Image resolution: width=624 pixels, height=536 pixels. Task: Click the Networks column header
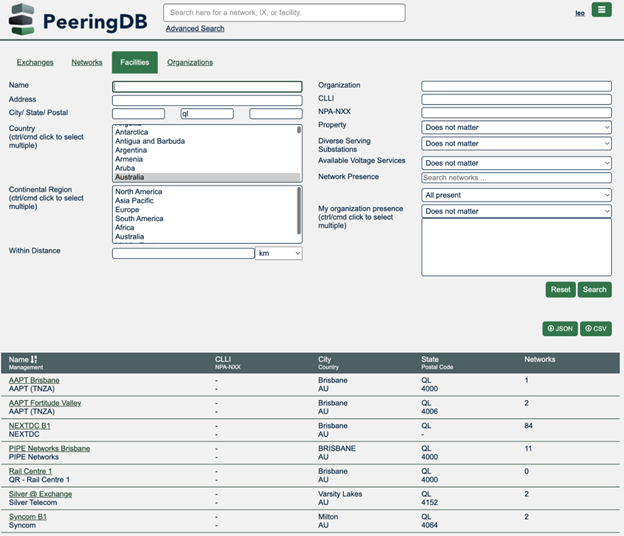pyautogui.click(x=540, y=359)
